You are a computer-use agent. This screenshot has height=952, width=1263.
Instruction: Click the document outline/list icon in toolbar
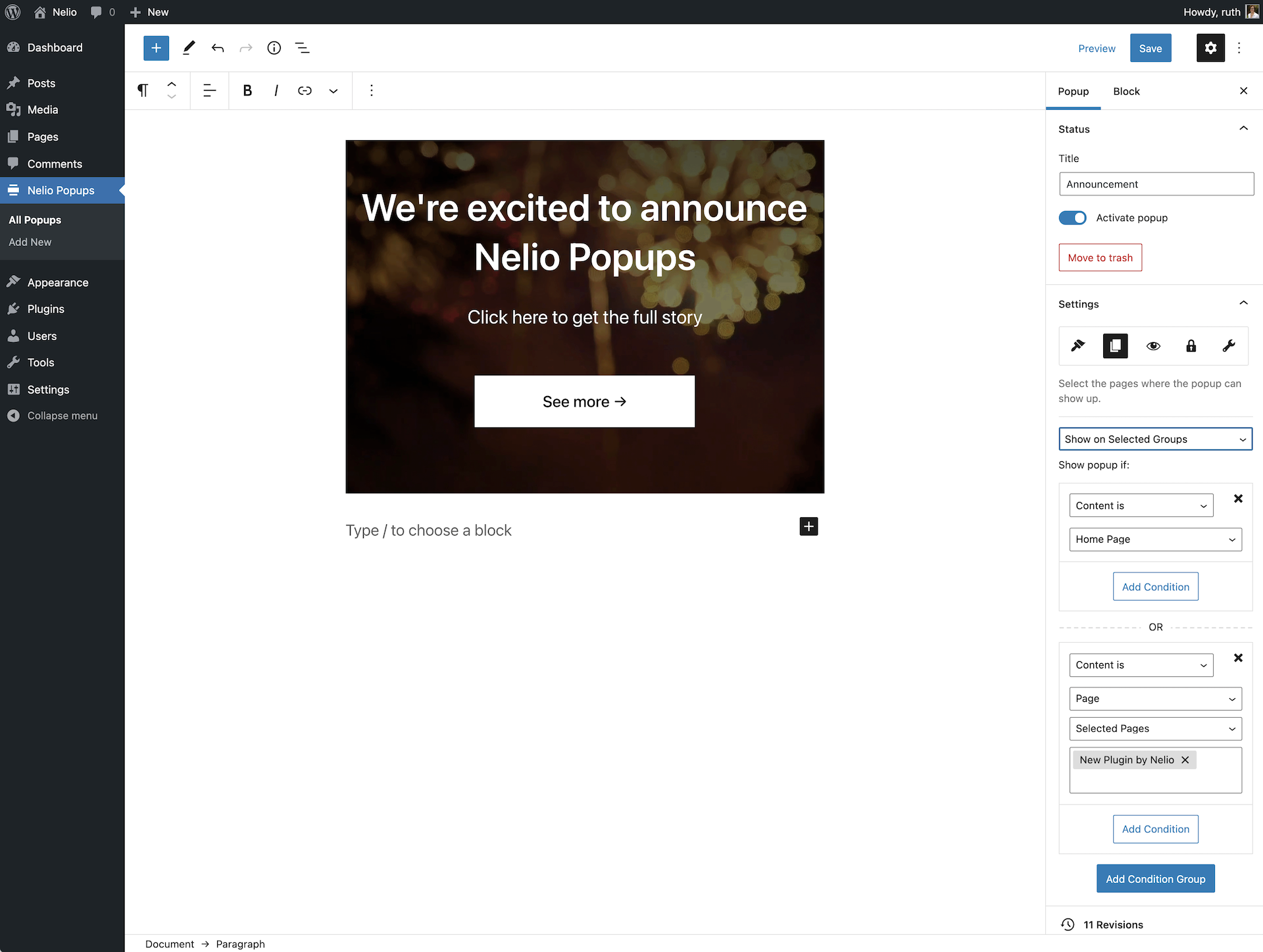[x=302, y=48]
